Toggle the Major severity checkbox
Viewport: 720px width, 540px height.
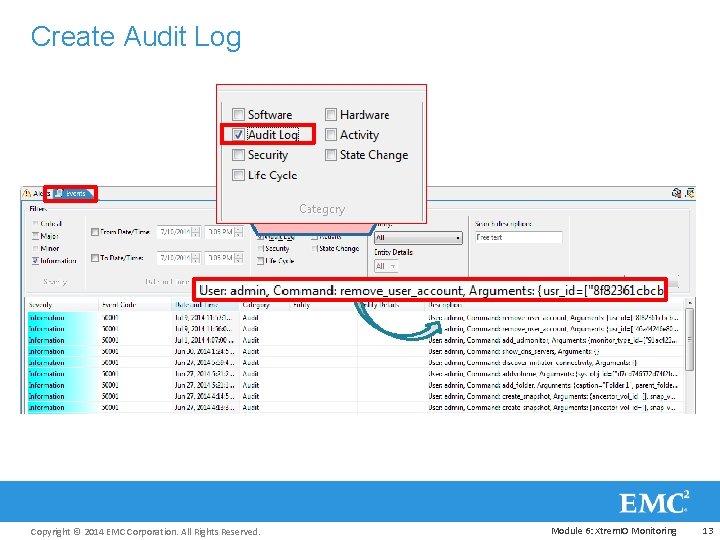(x=35, y=236)
